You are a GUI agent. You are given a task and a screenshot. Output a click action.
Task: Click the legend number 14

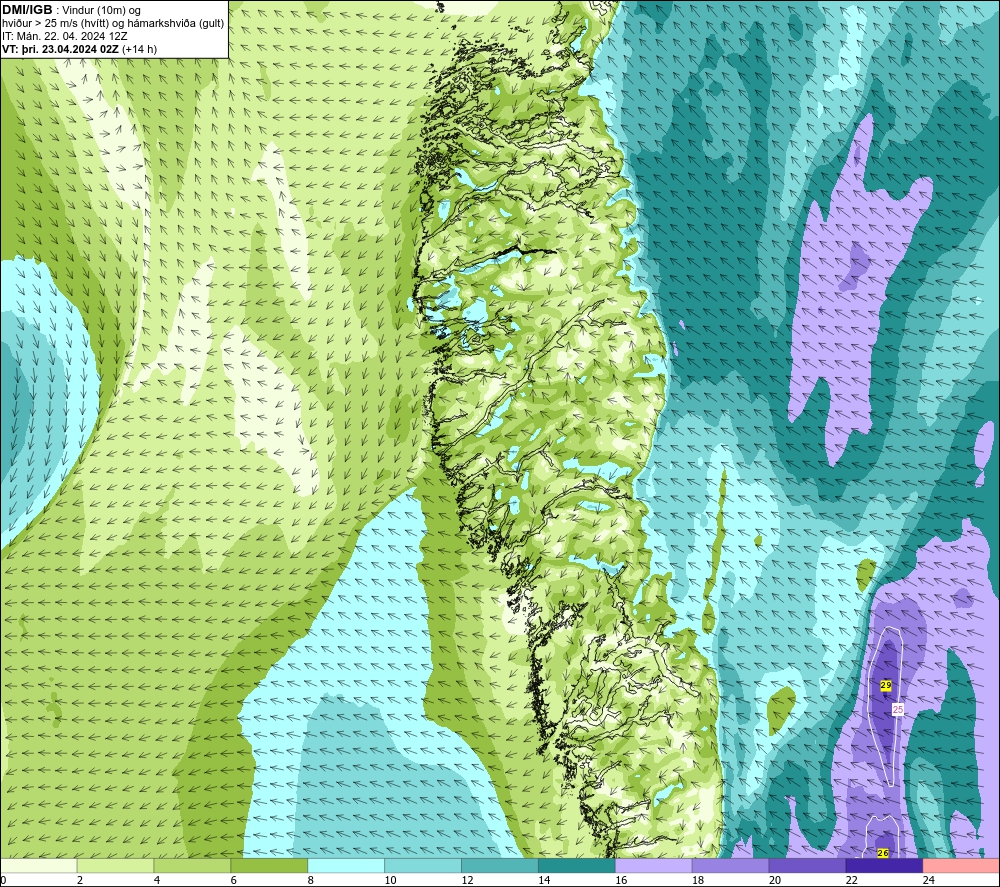coord(544,880)
